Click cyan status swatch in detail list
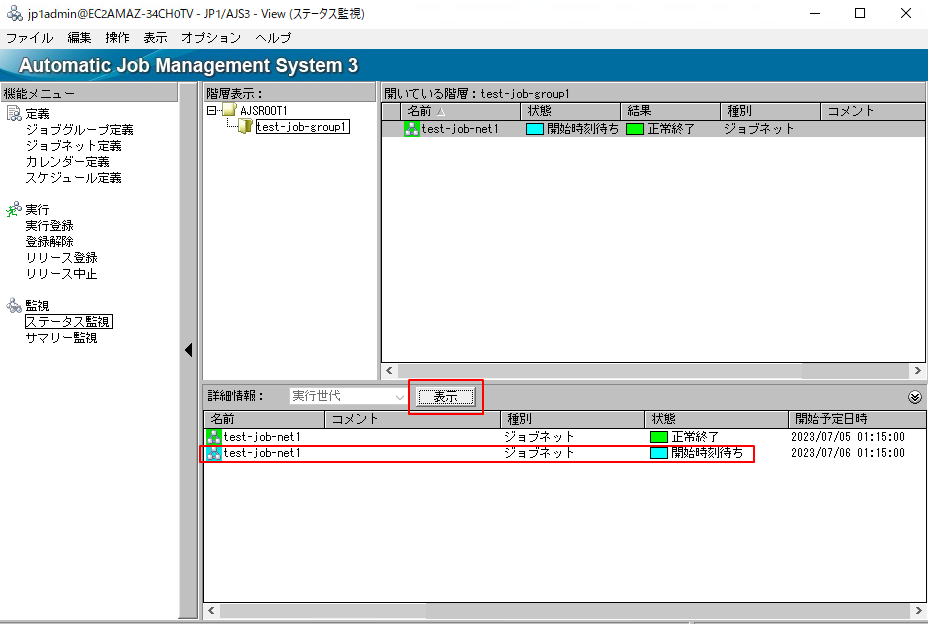Screen dimensions: 928x624 coord(659,453)
